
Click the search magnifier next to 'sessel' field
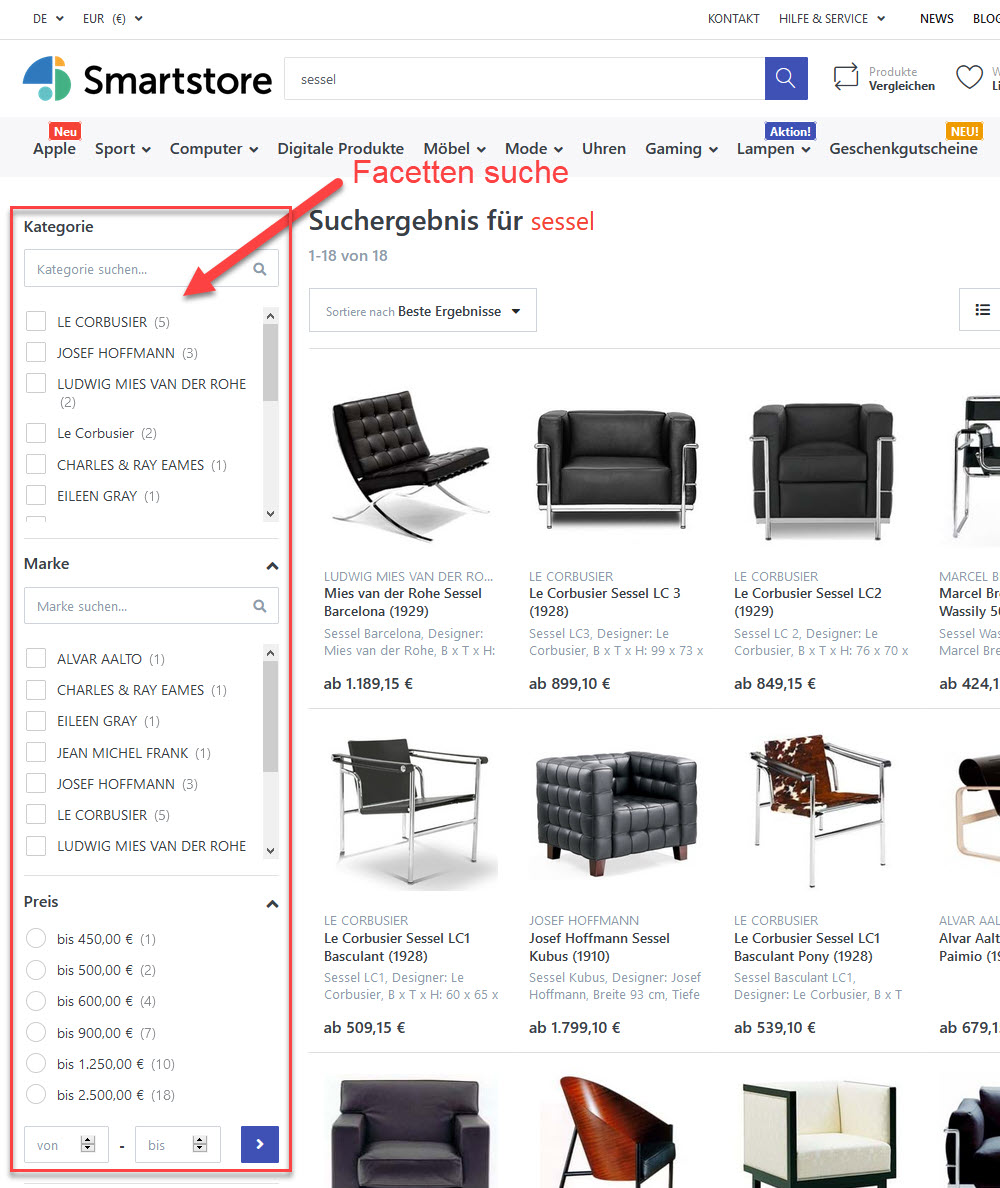(785, 78)
